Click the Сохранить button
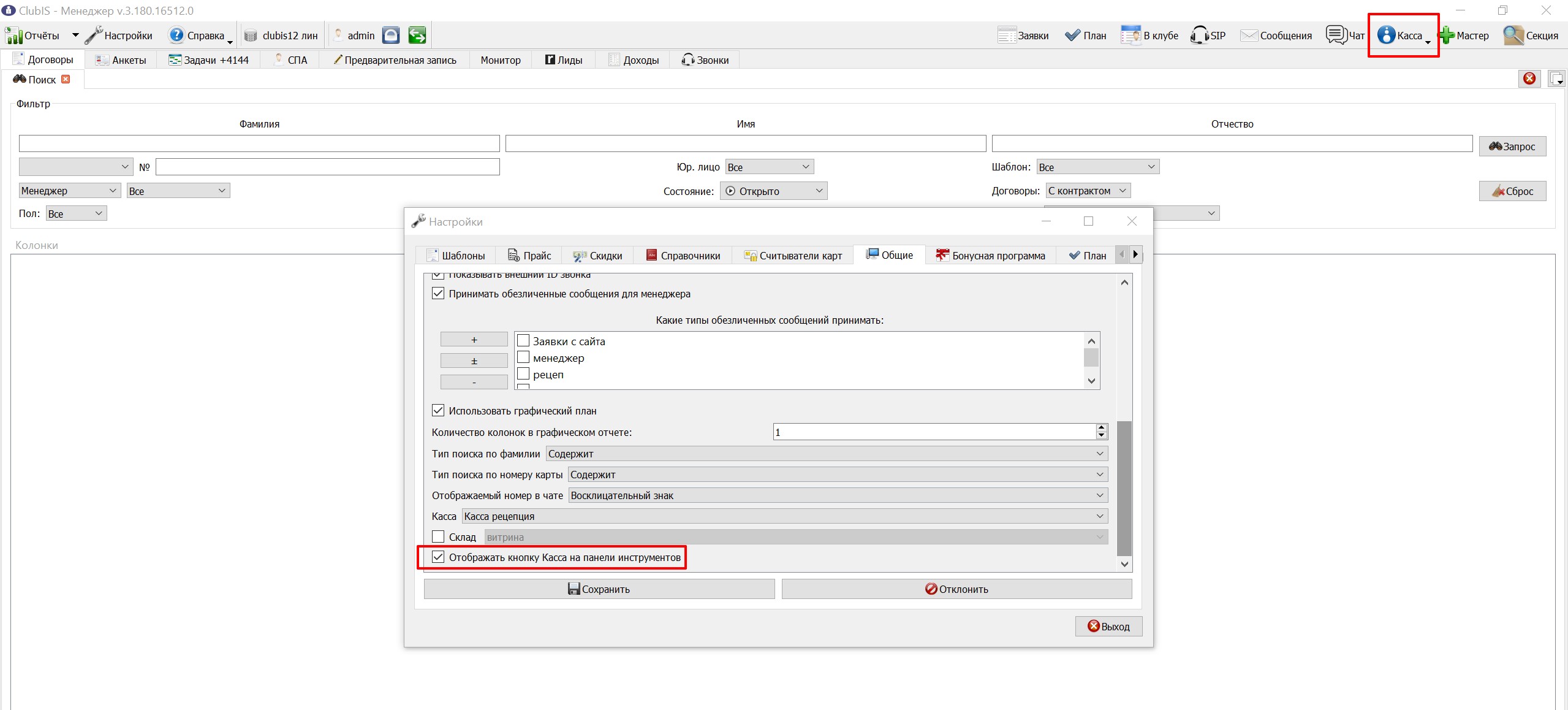This screenshot has height=710, width=1568. pos(599,589)
